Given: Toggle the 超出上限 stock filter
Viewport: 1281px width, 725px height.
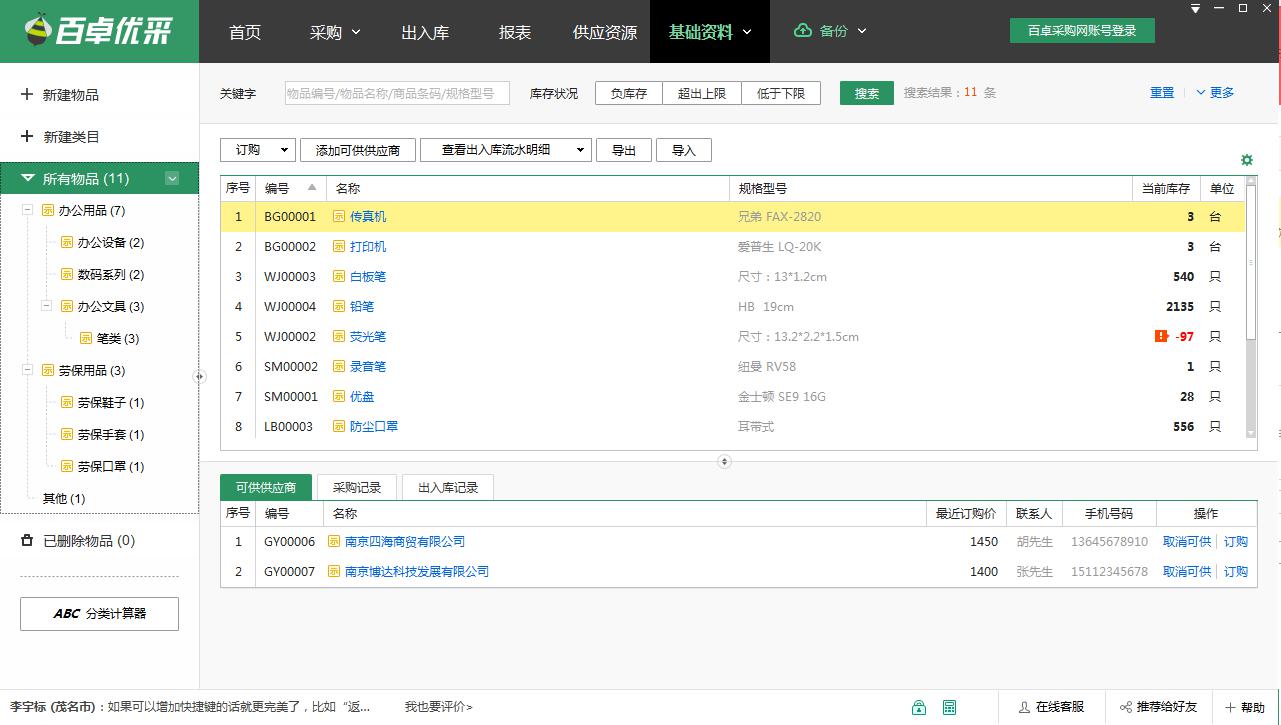Looking at the screenshot, I should (703, 93).
